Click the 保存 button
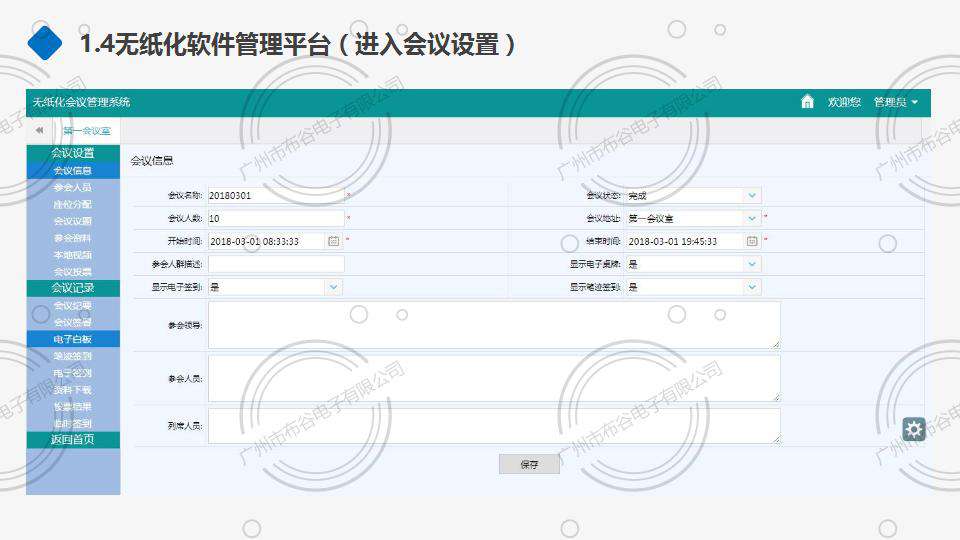 529,464
